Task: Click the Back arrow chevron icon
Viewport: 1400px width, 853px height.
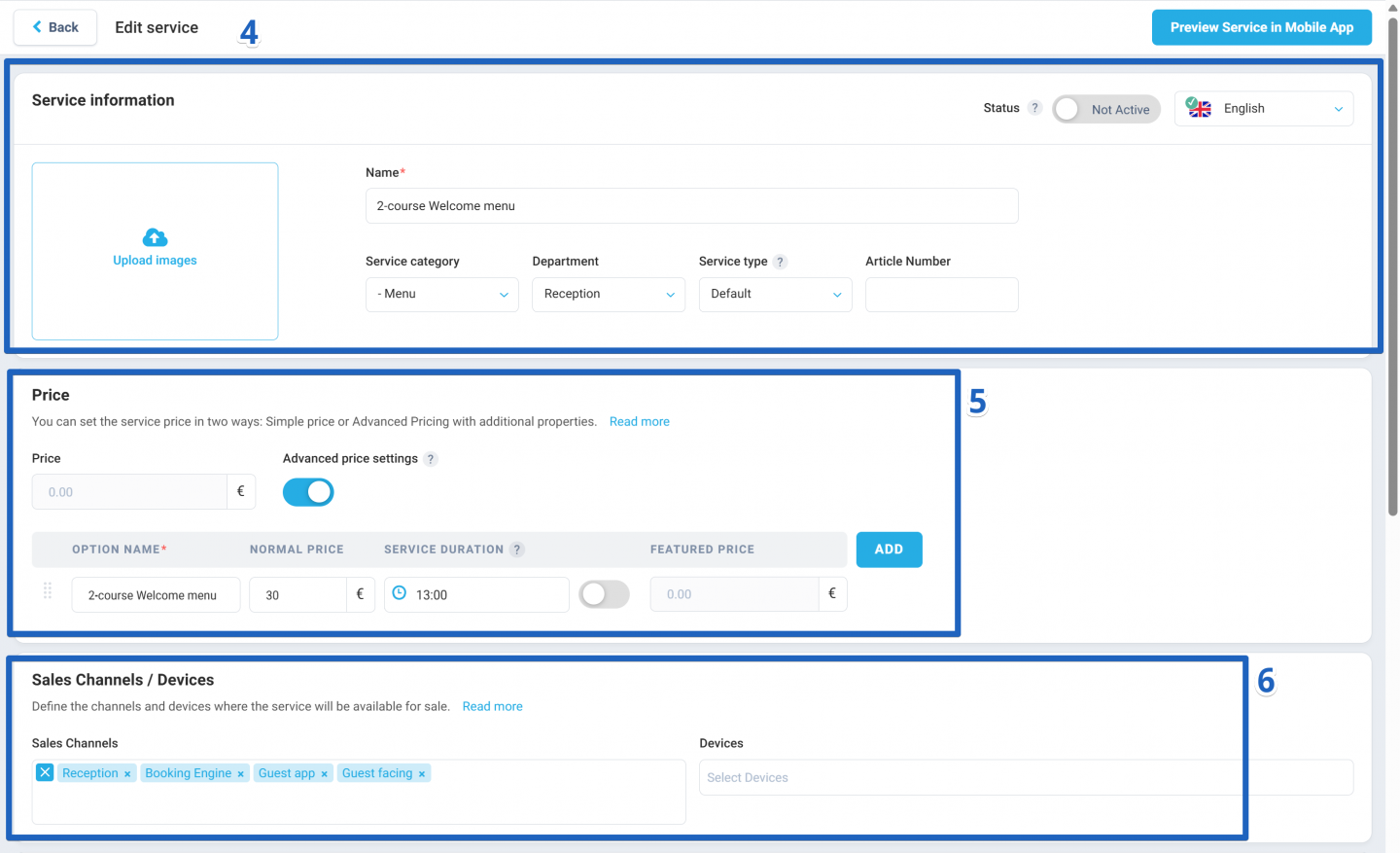Action: tap(37, 27)
